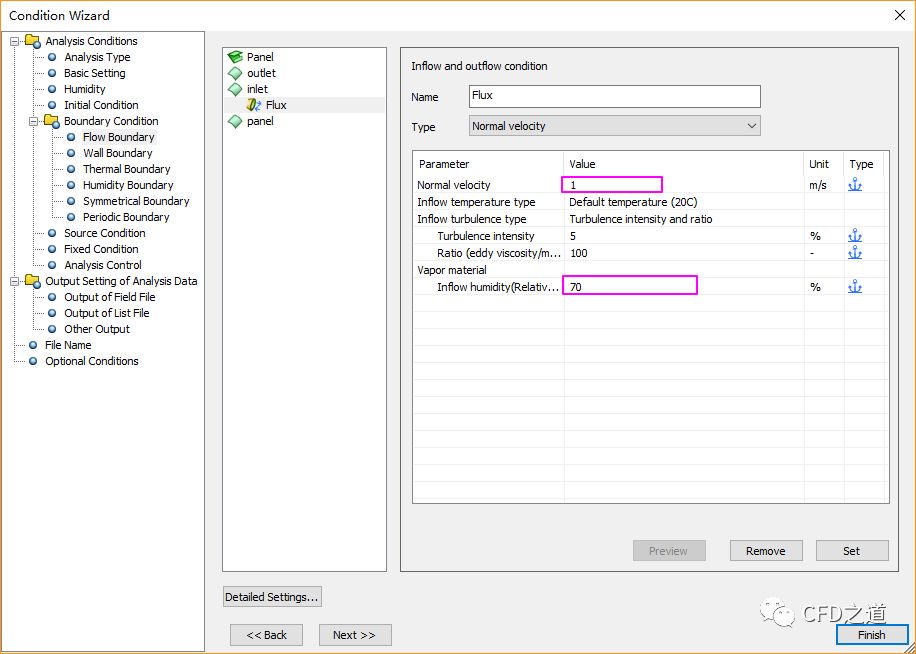Viewport: 916px width, 654px height.
Task: Open the Type dropdown showing Normal velocity
Action: 614,126
